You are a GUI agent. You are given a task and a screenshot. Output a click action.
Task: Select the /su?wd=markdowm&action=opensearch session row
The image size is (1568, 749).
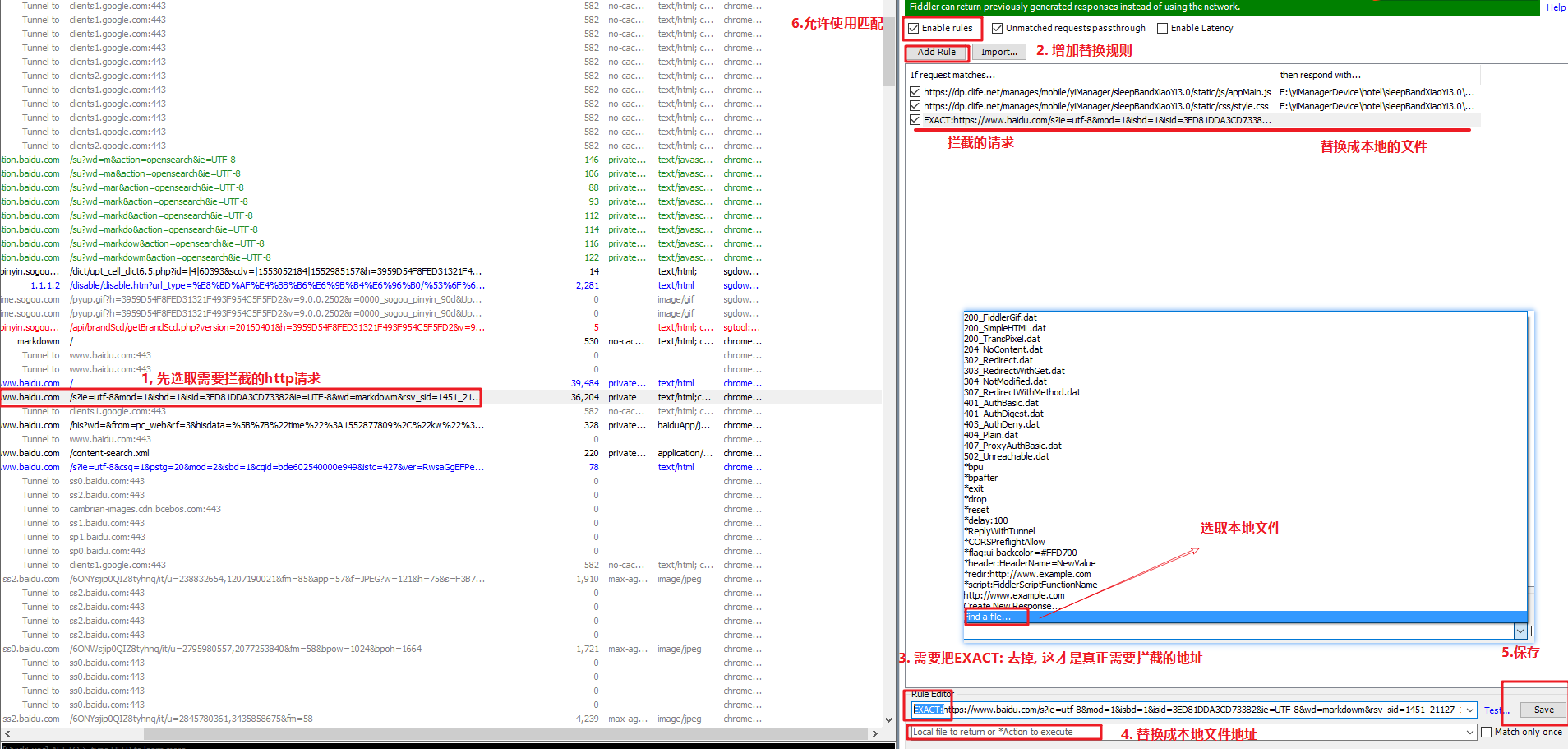pos(440,257)
